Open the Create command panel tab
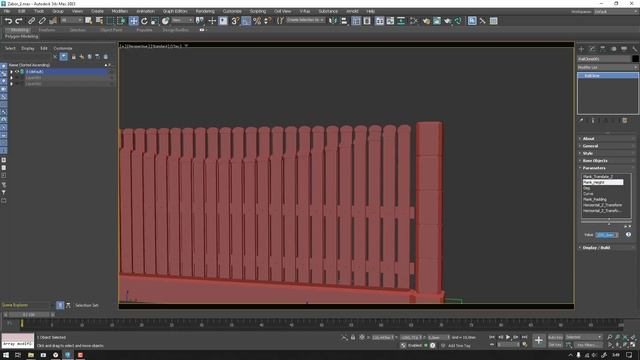 pos(582,49)
